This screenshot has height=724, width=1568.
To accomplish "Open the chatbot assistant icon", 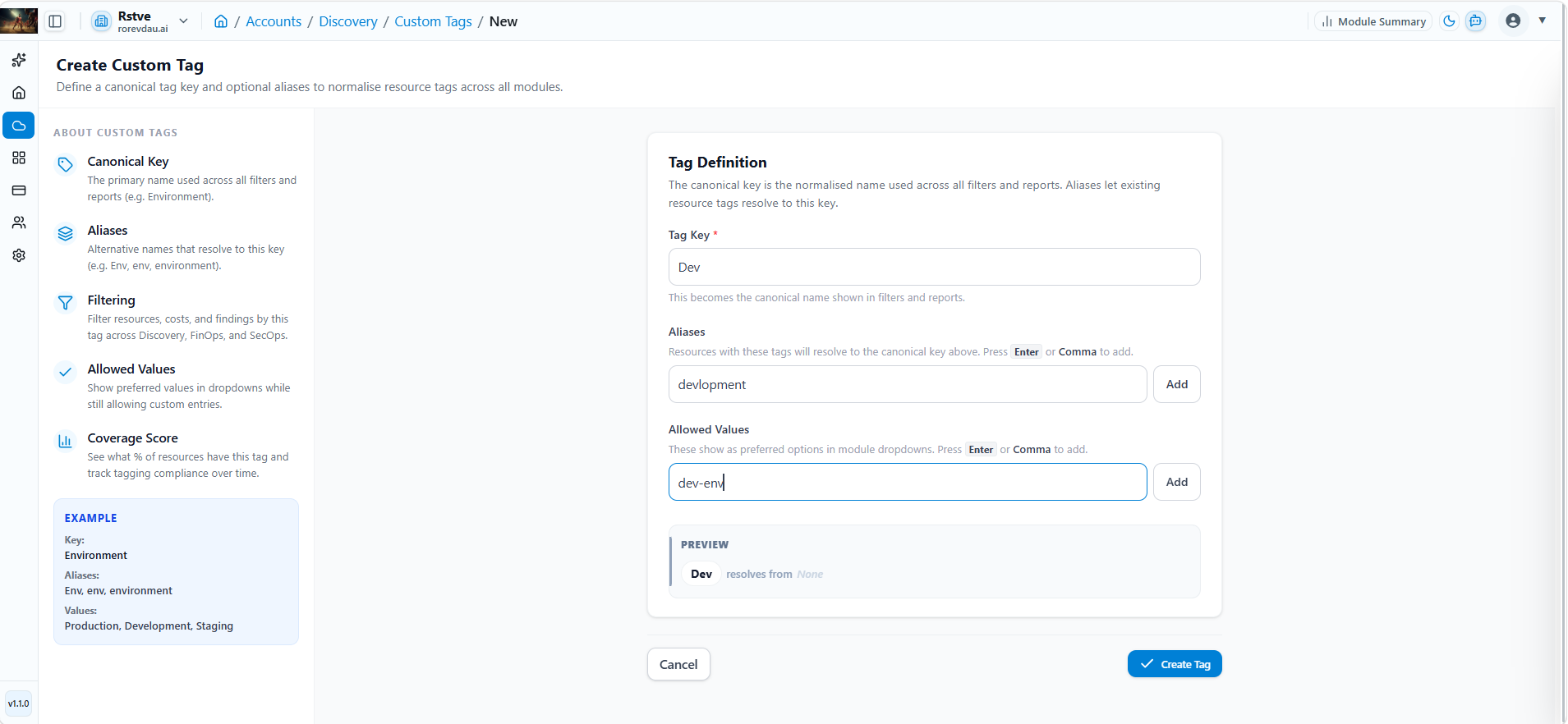I will (1476, 21).
